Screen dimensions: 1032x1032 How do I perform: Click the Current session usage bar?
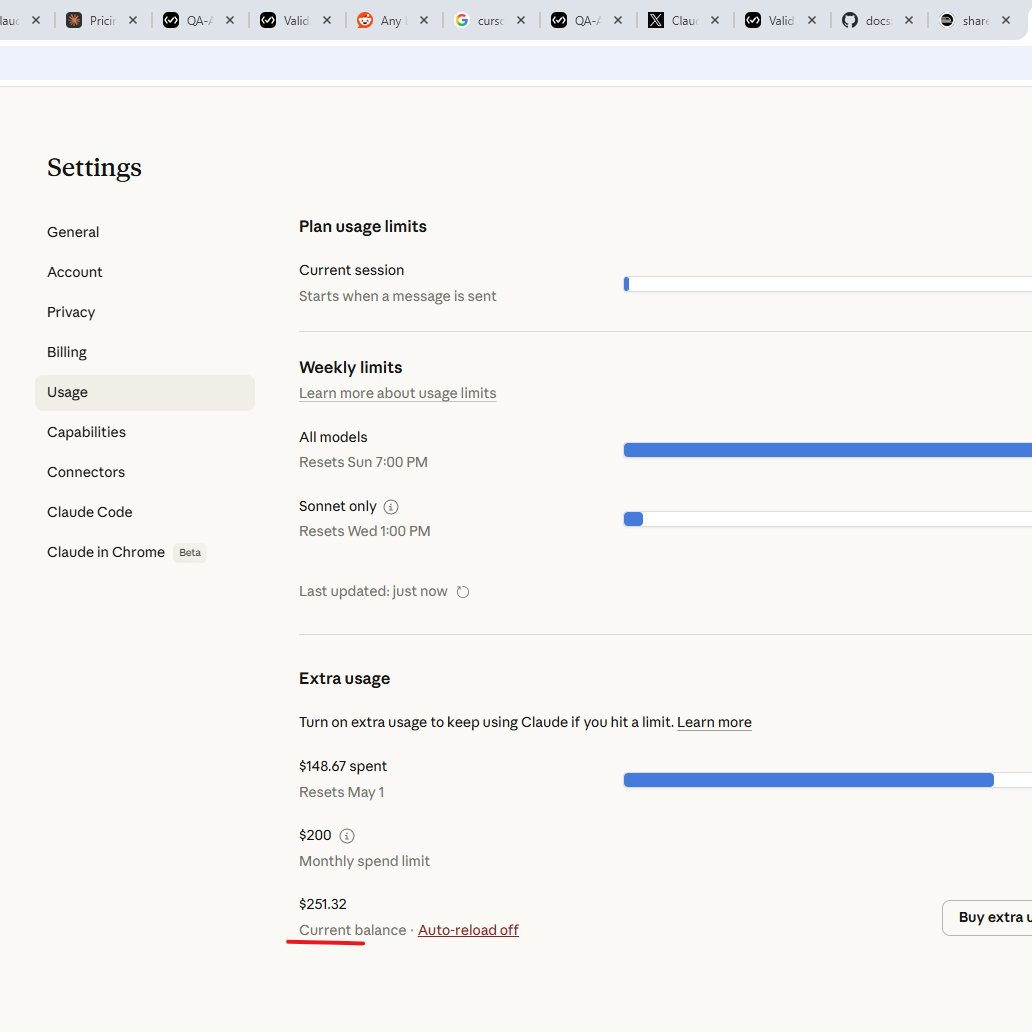tap(827, 284)
